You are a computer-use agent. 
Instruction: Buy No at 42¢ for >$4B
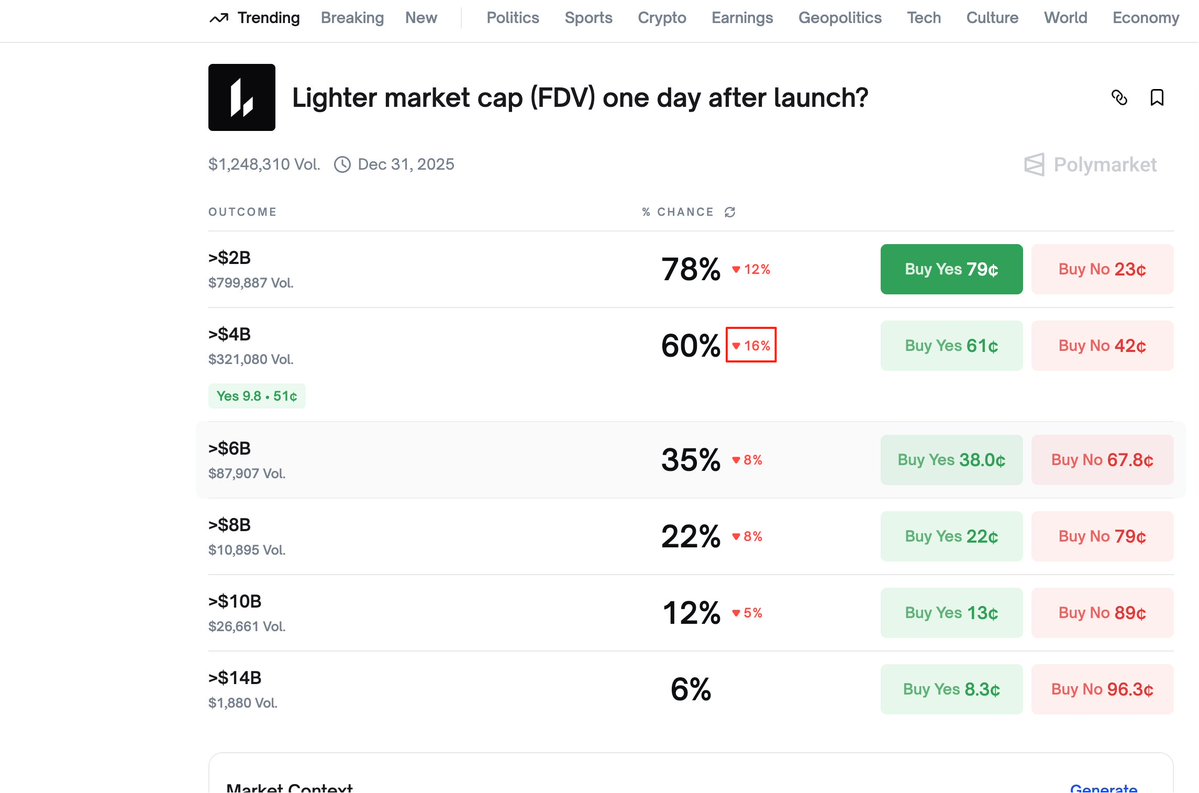coord(1102,346)
